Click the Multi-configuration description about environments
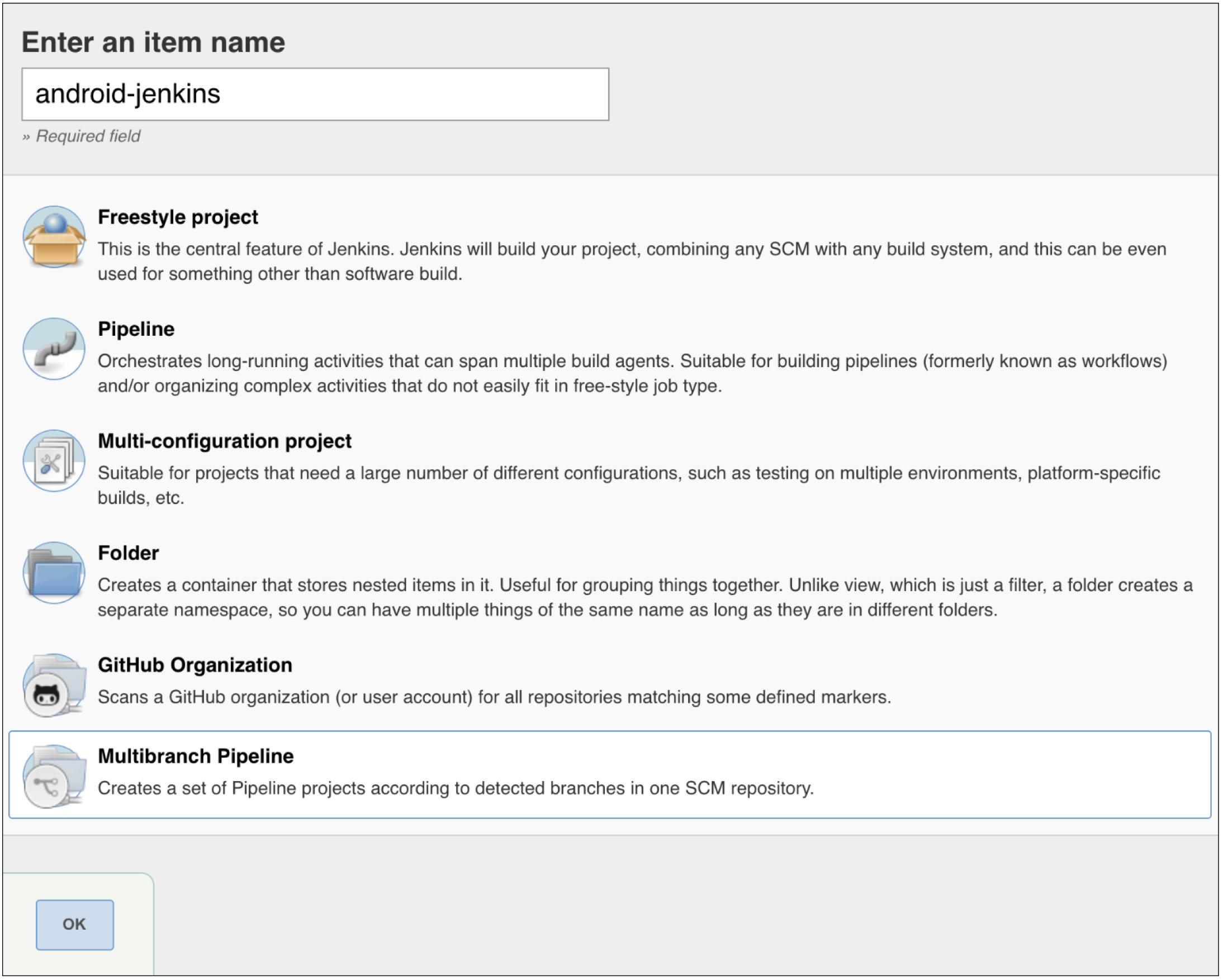This screenshot has height=980, width=1223. click(x=628, y=474)
